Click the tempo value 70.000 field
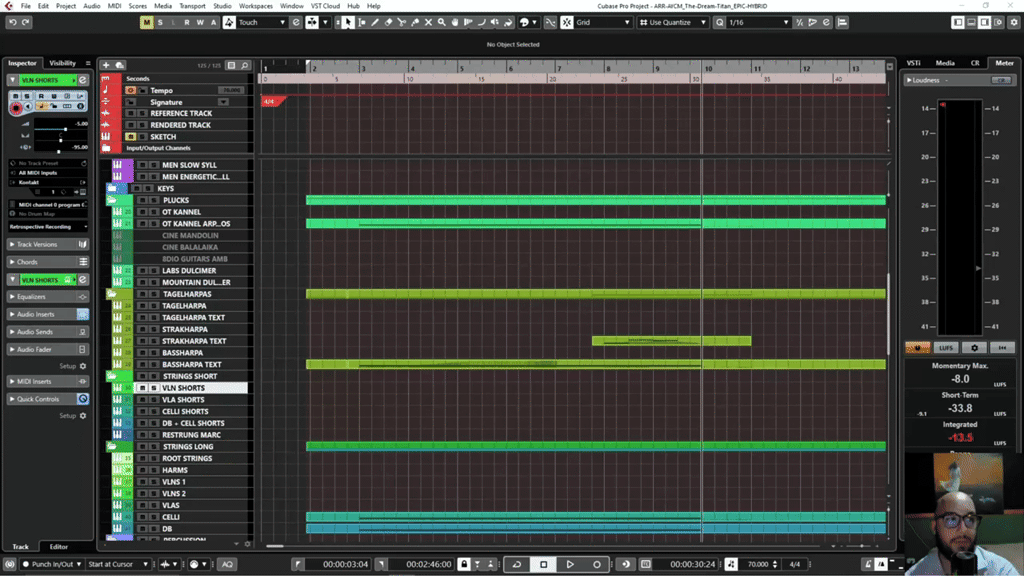The height and width of the screenshot is (576, 1024). coord(758,564)
